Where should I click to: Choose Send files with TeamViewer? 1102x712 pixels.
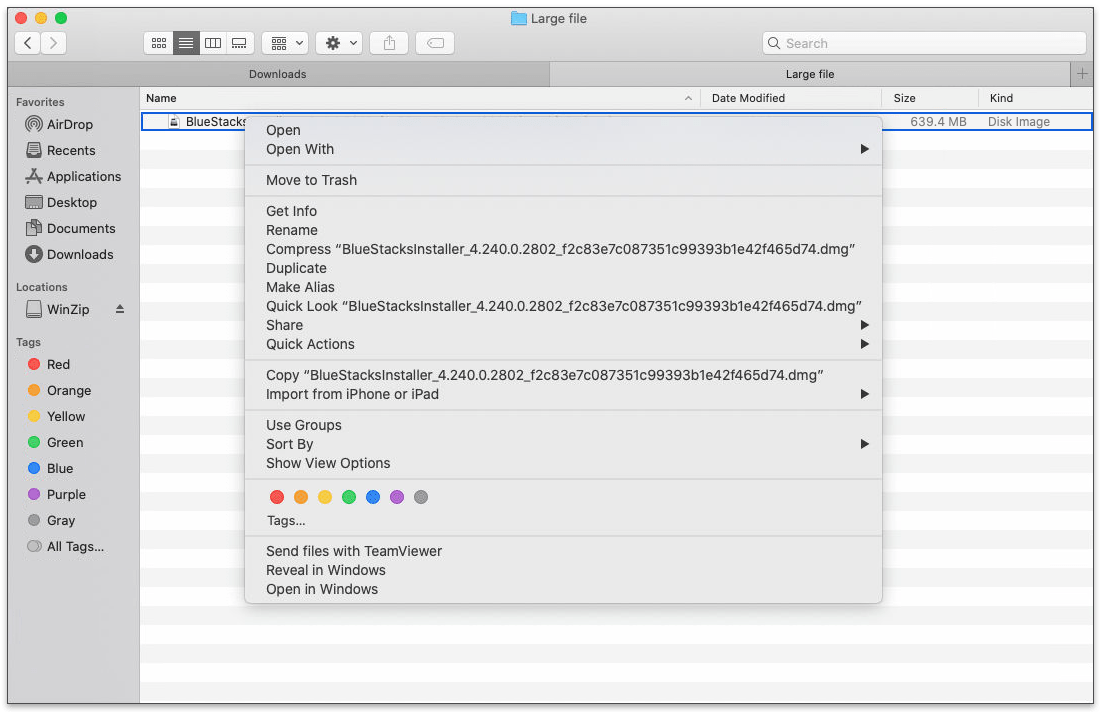(x=563, y=550)
